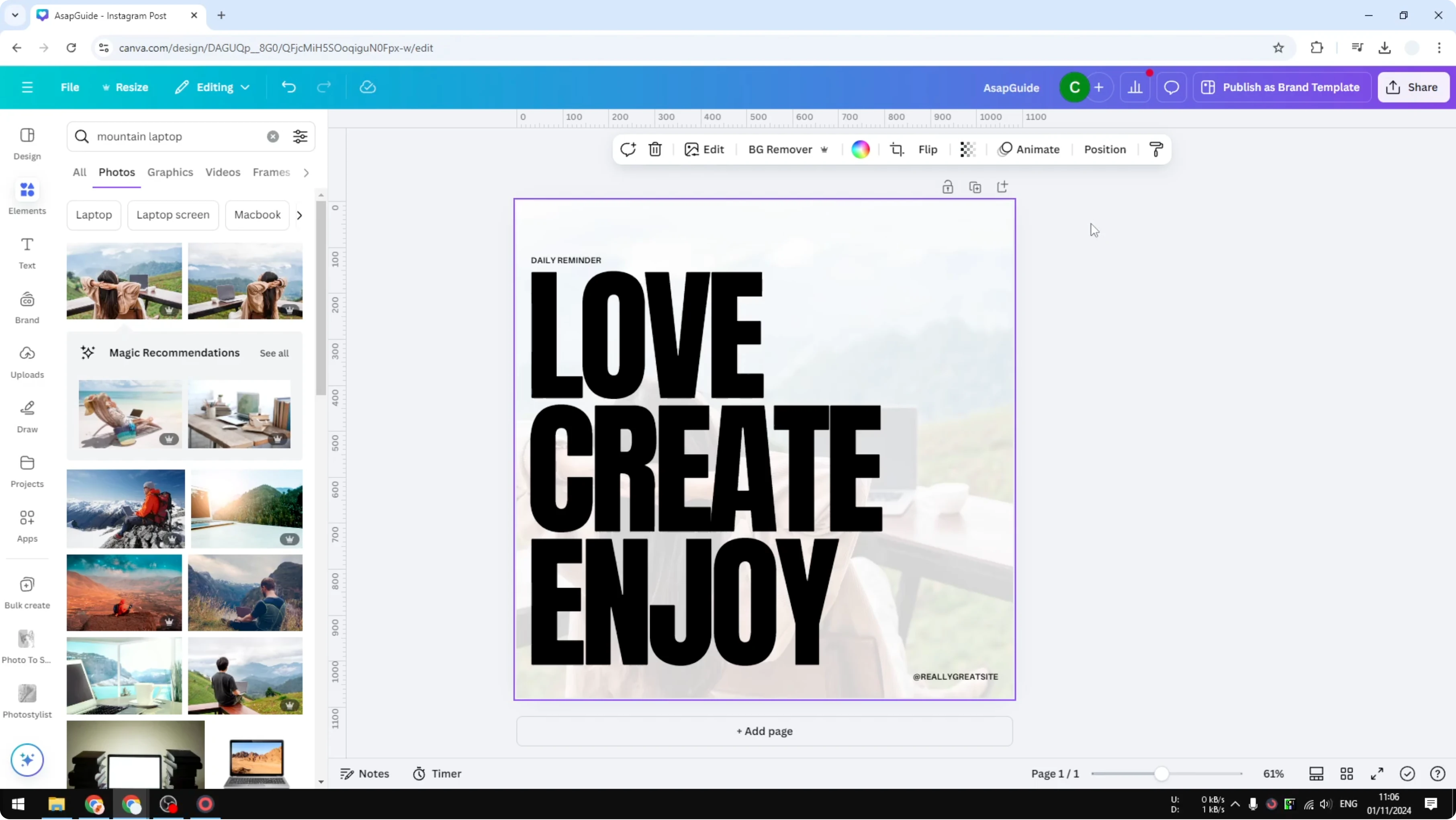1456x820 pixels.
Task: Expand more keyword chips next to Macbook
Action: coord(299,215)
